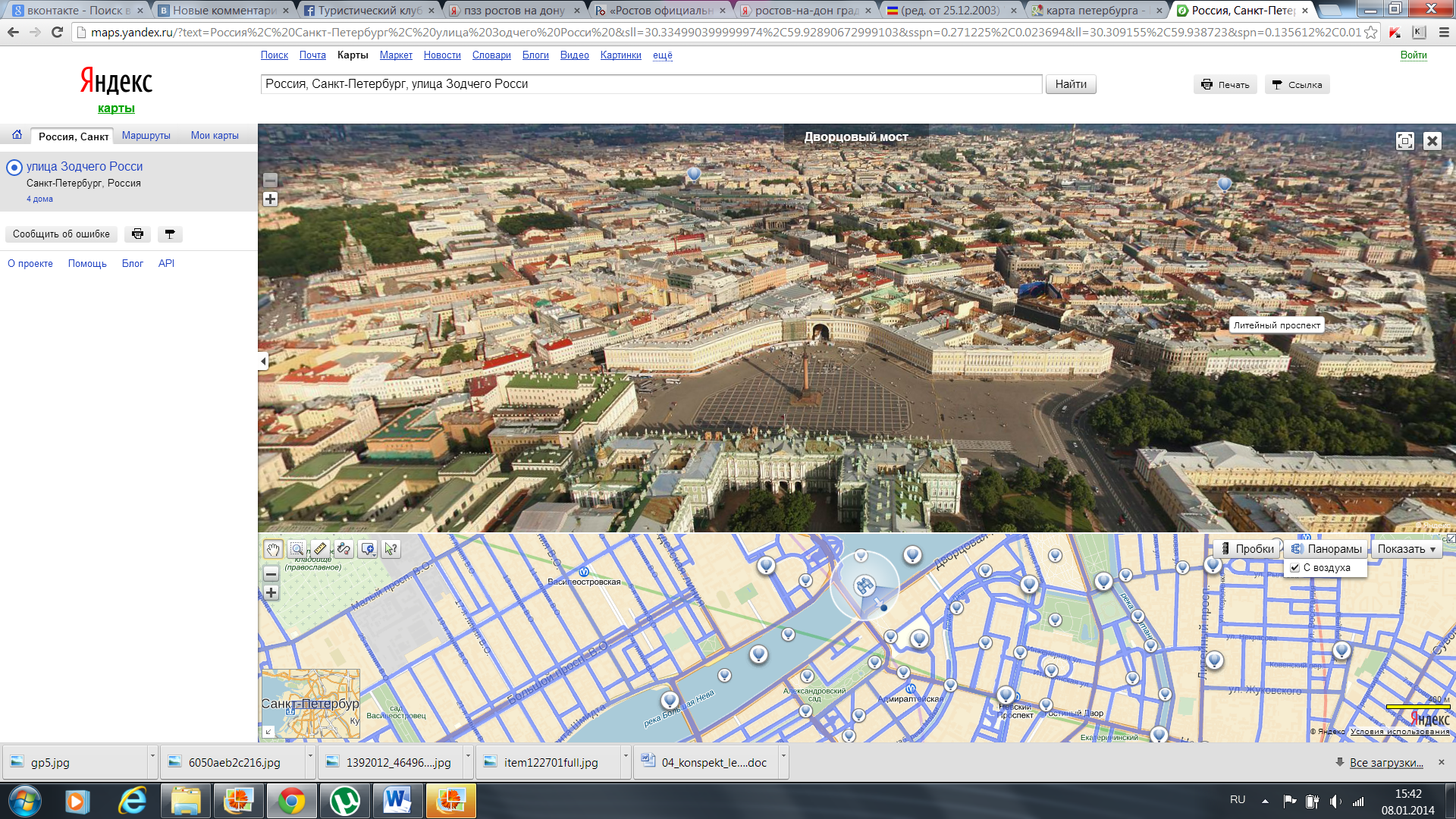Focus the address search input field

651,84
